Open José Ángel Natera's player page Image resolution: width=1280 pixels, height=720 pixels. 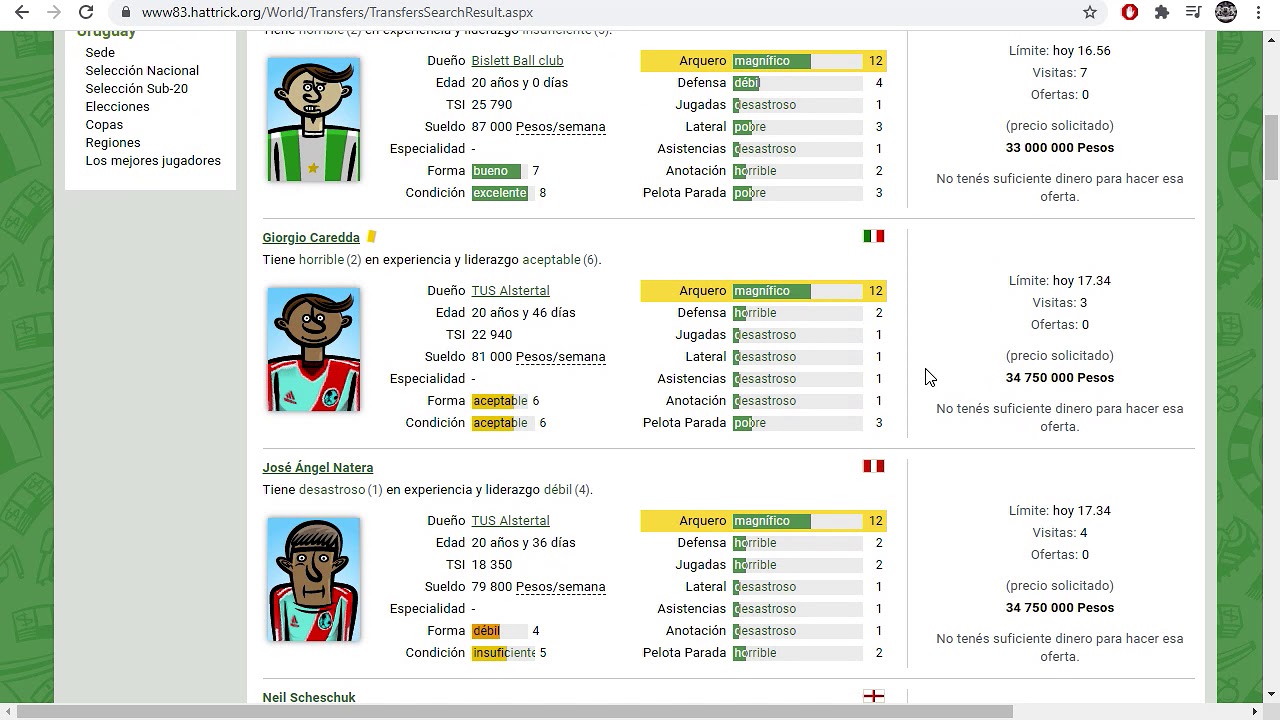point(318,467)
